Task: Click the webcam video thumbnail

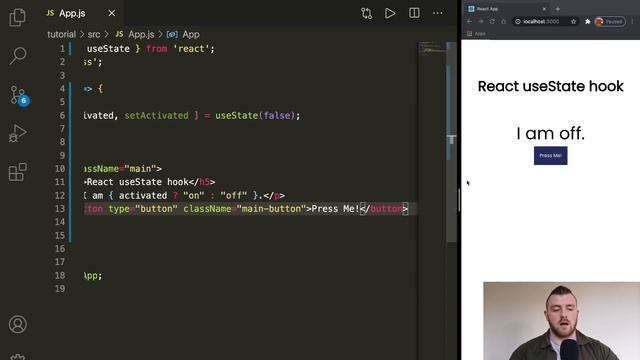Action: pyautogui.click(x=561, y=321)
